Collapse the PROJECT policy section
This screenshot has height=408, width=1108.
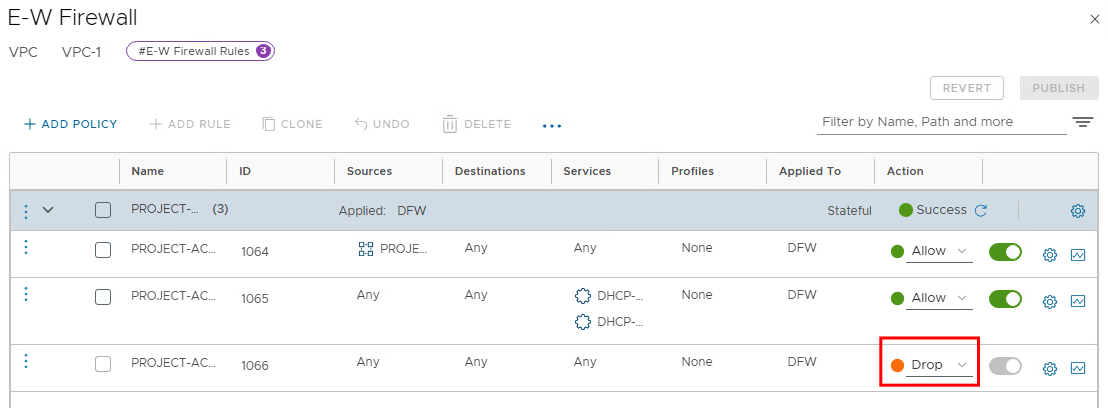pos(47,210)
